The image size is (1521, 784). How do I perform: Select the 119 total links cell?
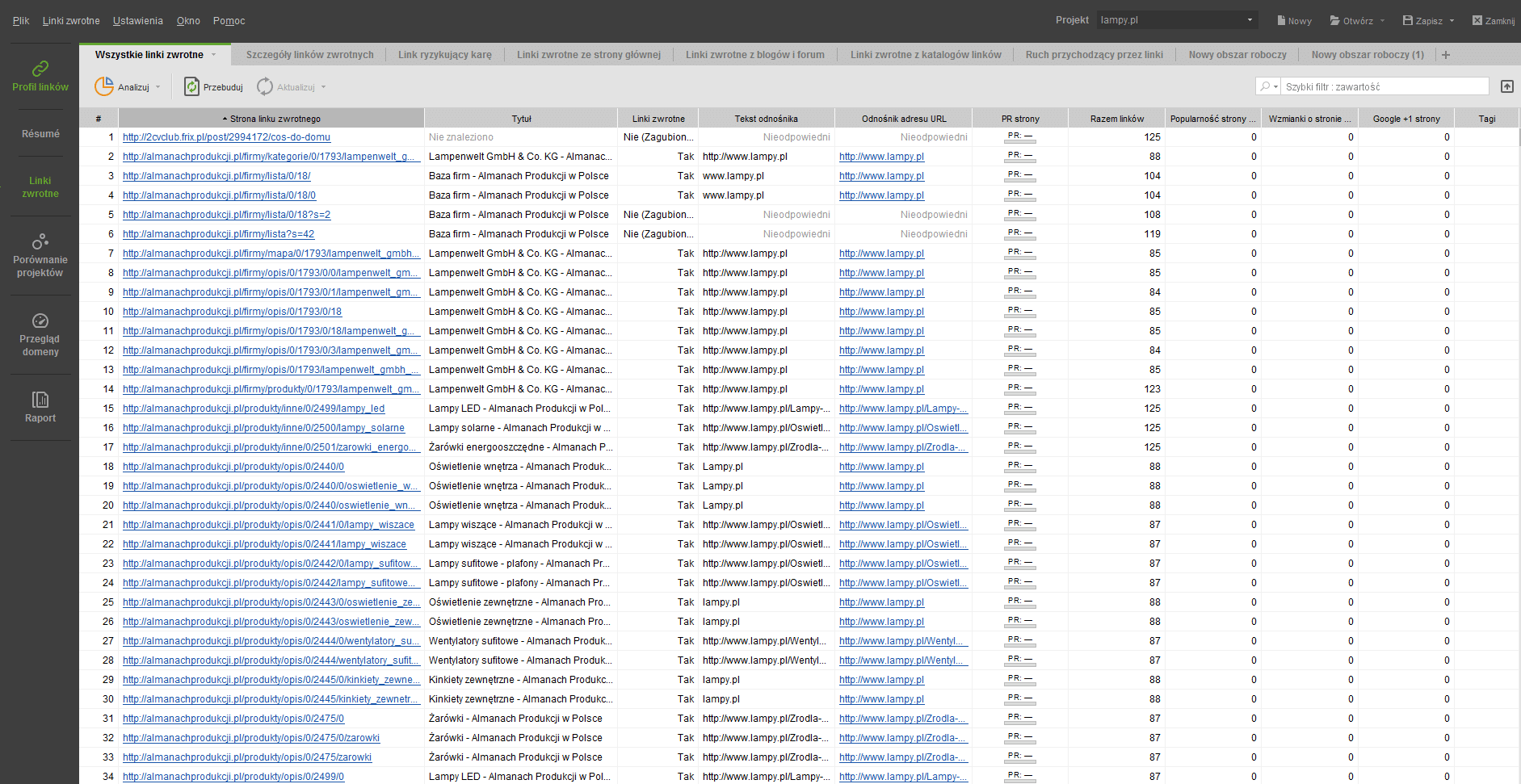click(1117, 234)
